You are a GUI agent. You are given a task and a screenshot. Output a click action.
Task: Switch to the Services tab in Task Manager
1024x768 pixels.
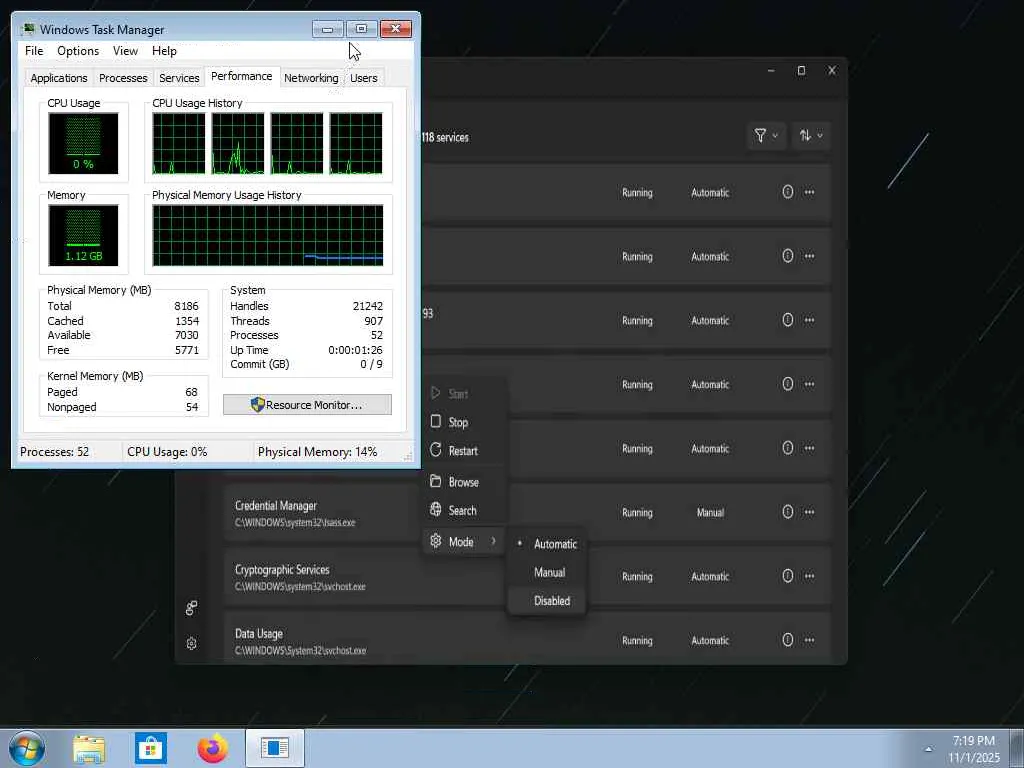coord(179,78)
